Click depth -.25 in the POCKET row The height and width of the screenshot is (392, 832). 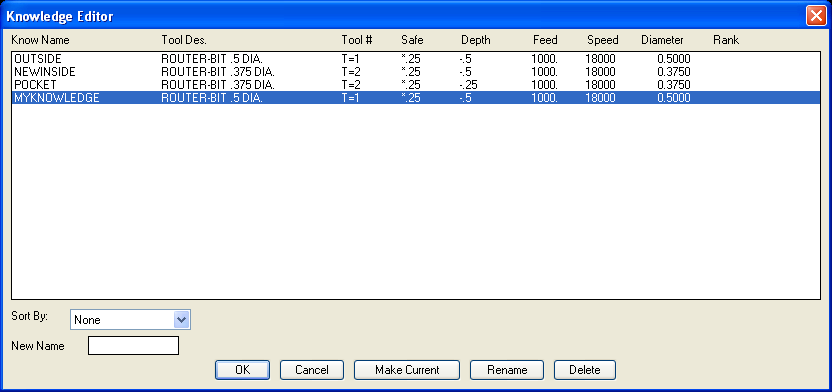click(x=468, y=85)
